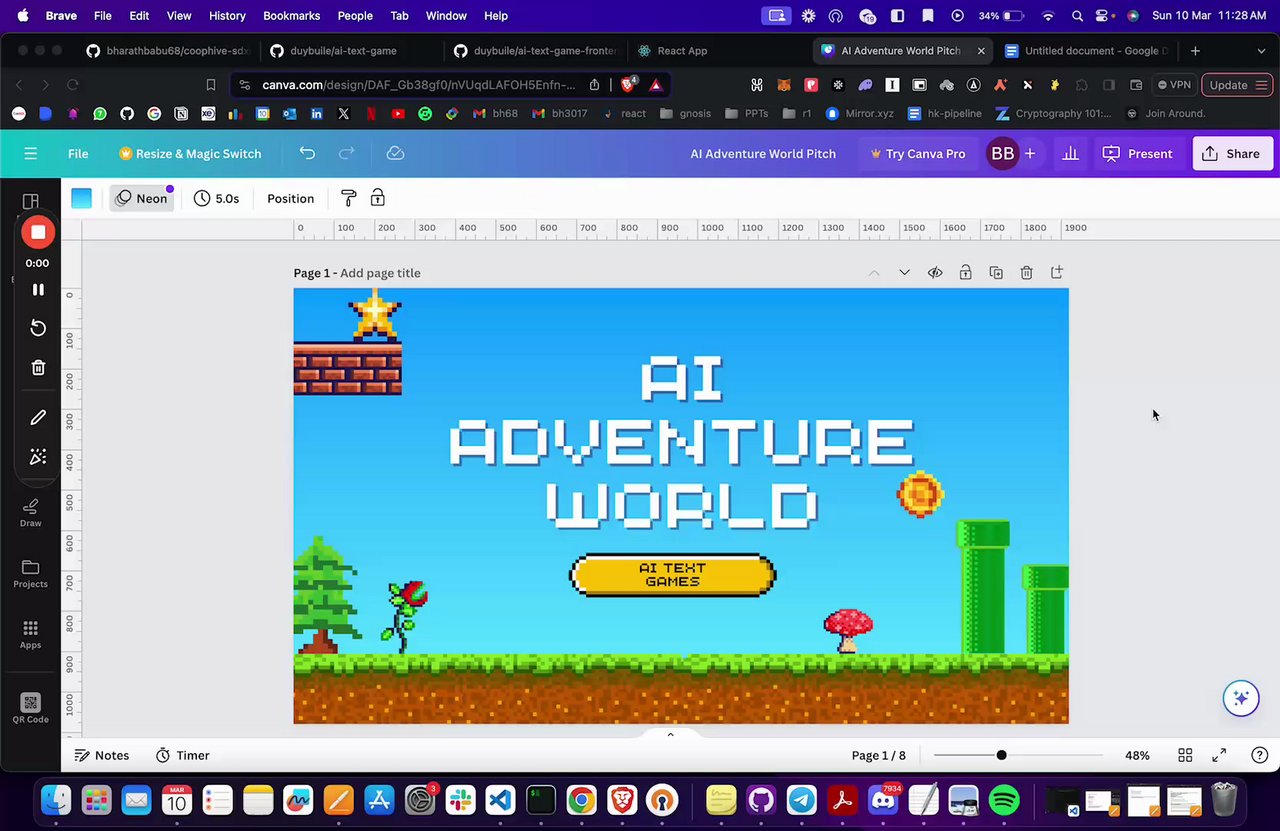Open the insights bar chart icon
The image size is (1280, 831).
tap(1070, 154)
